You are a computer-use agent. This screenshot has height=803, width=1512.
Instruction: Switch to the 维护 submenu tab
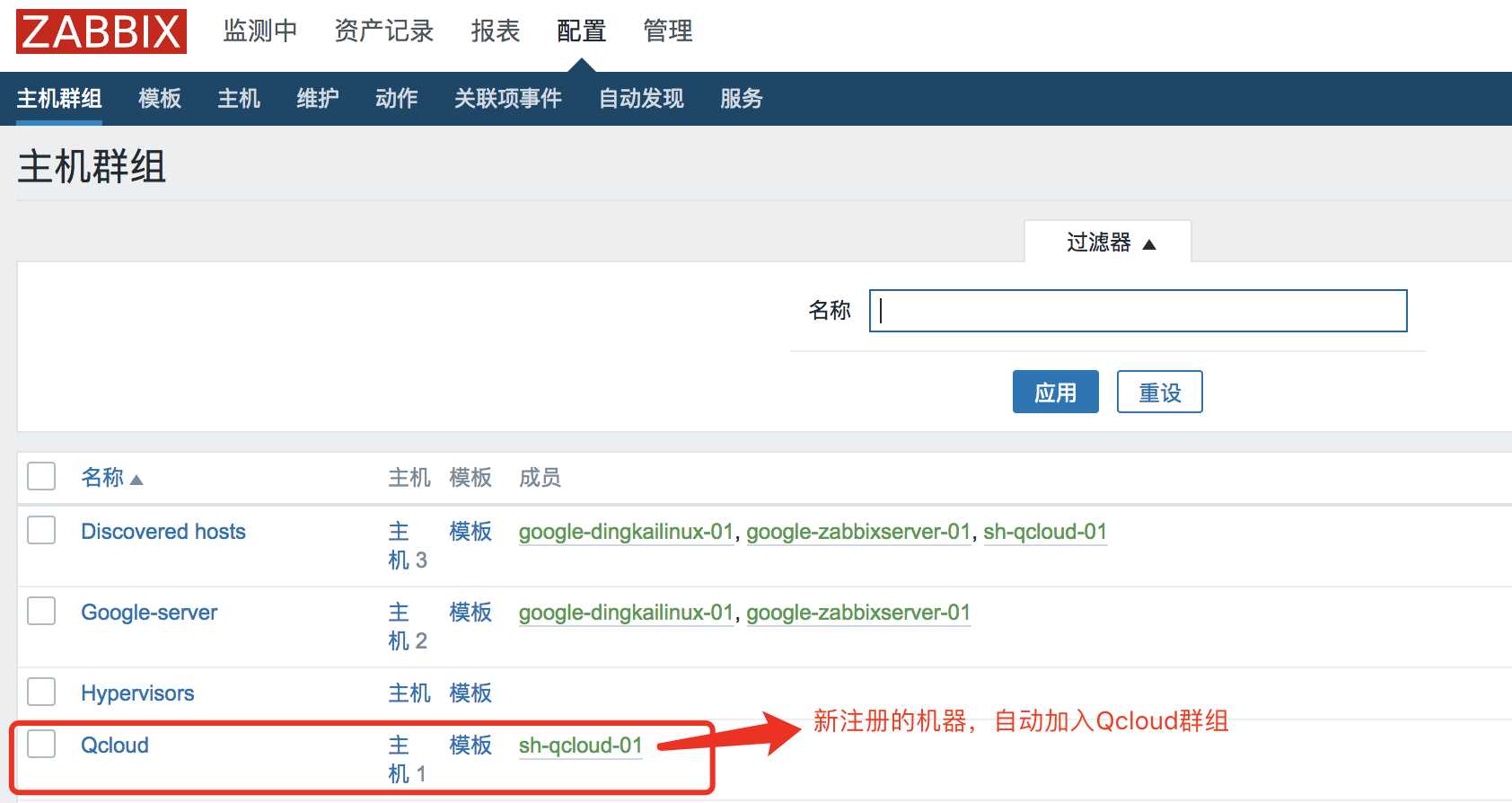pos(318,98)
